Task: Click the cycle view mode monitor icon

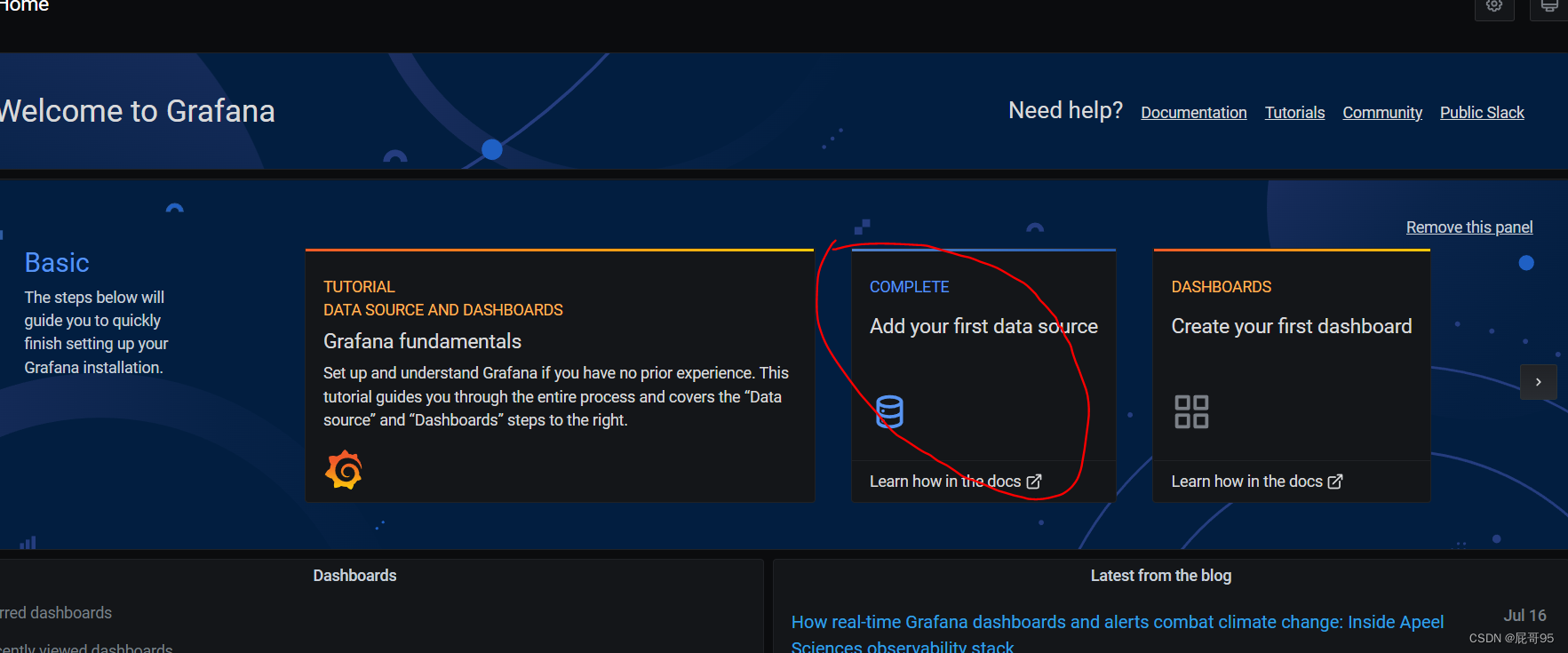Action: [1548, 7]
